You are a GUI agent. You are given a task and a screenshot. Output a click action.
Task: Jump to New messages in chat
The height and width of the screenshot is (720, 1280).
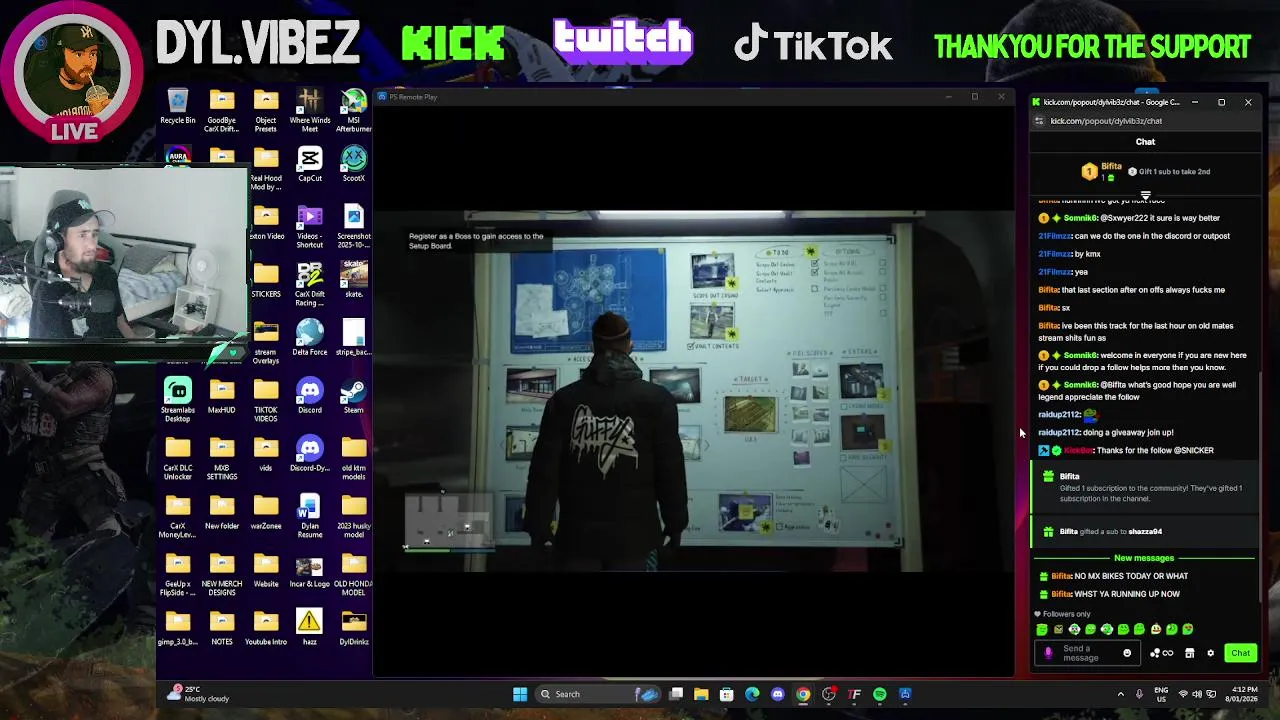[1144, 558]
